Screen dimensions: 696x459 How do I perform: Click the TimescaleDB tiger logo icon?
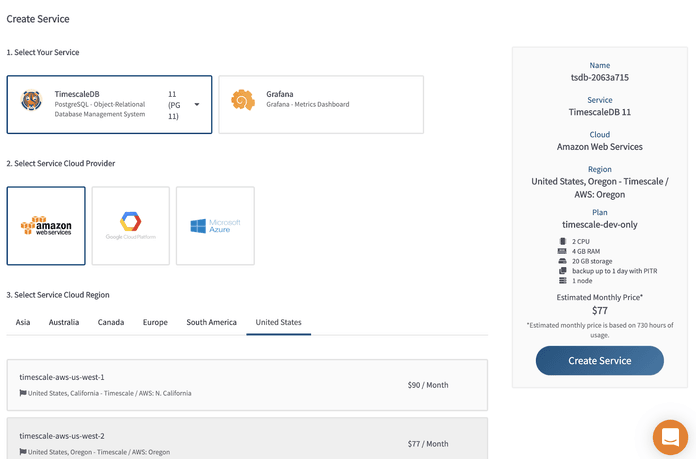[32, 104]
